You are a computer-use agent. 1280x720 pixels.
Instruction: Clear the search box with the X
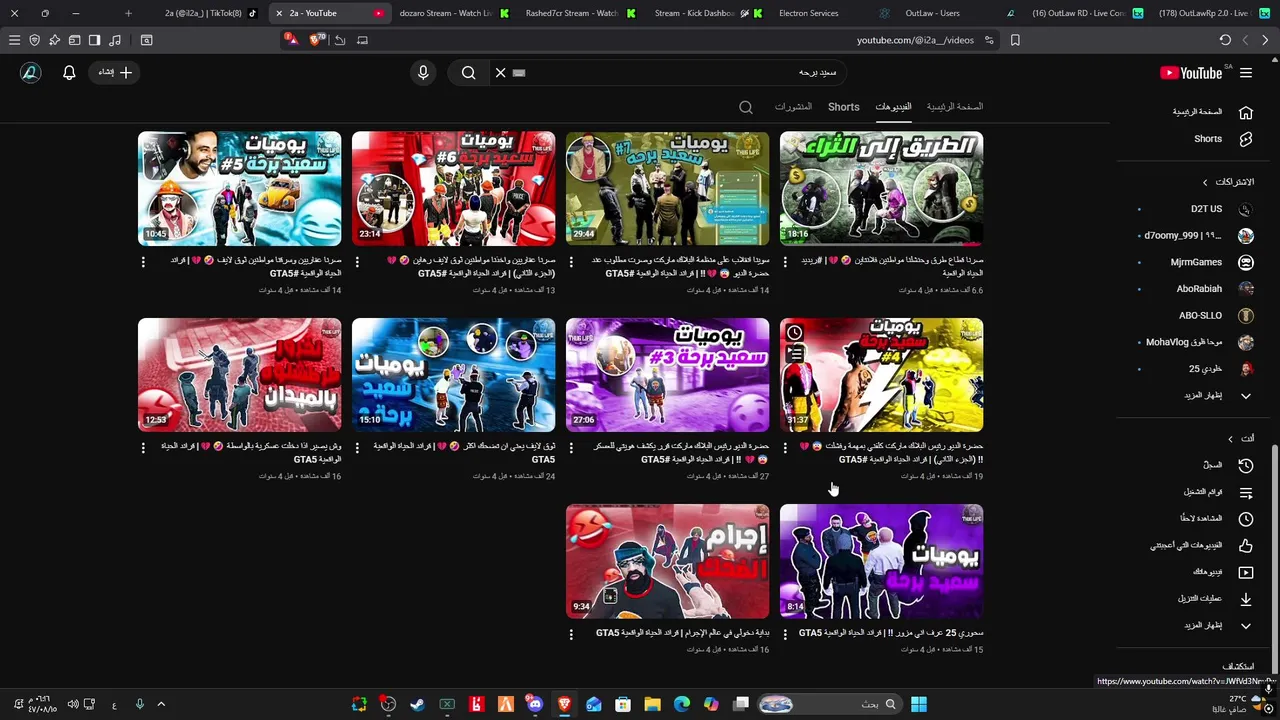[500, 72]
